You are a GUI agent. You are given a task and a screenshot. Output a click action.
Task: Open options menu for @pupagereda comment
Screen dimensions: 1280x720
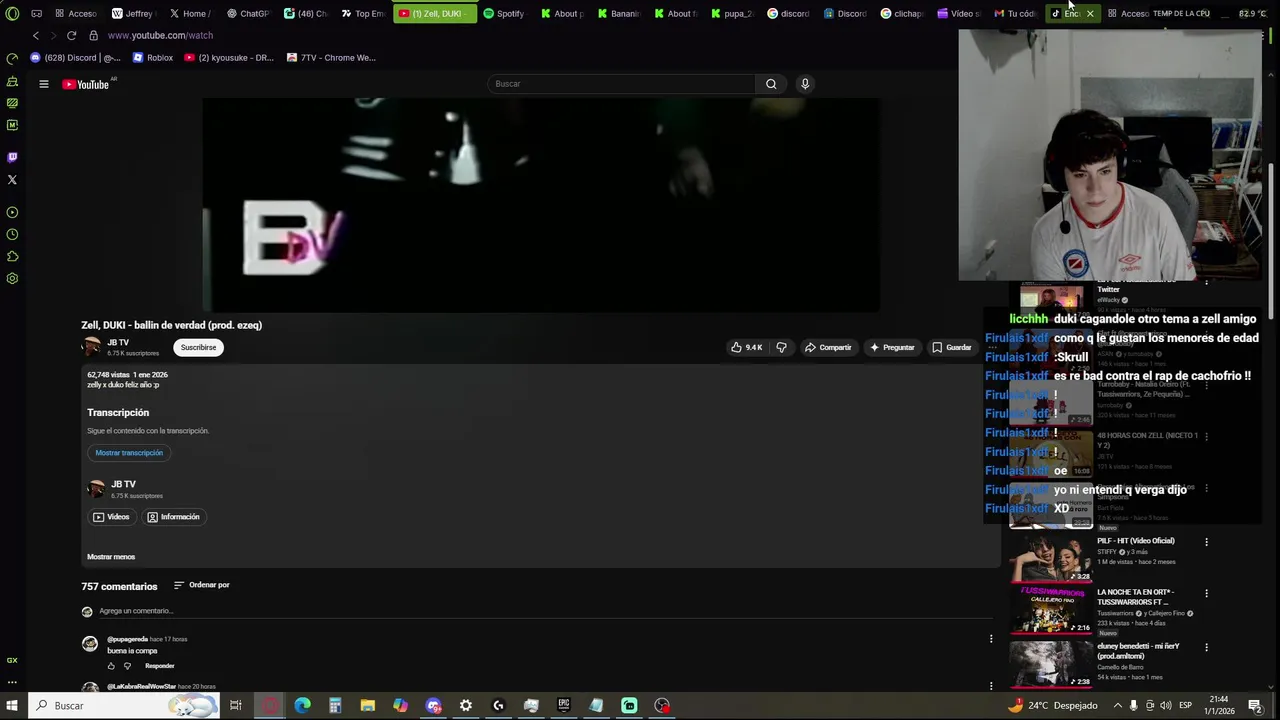(x=991, y=639)
